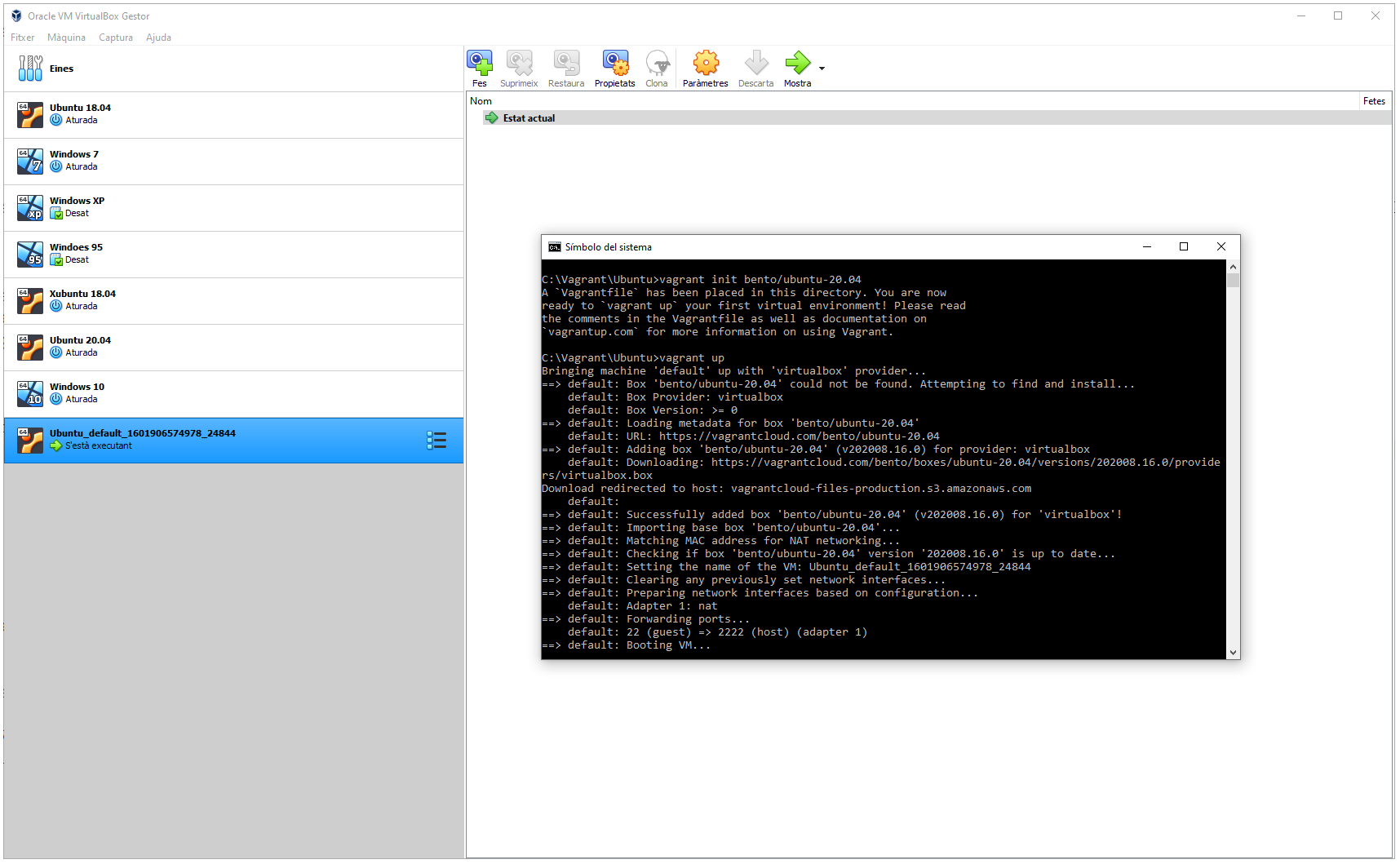Image resolution: width=1400 pixels, height=864 pixels.
Task: Open the Eines tools icon
Action: (x=30, y=69)
